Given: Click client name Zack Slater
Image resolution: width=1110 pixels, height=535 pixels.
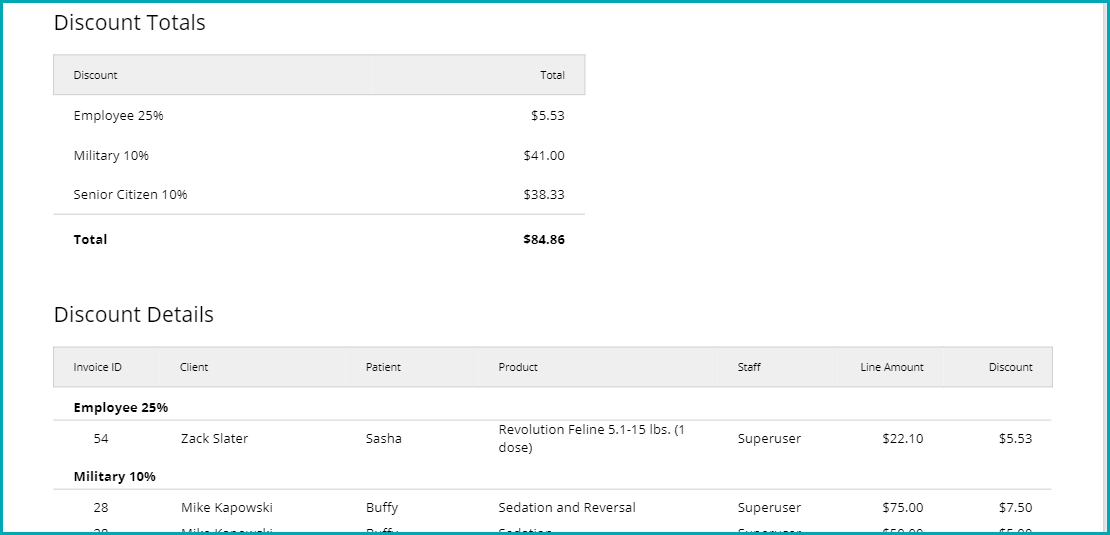Looking at the screenshot, I should (214, 439).
